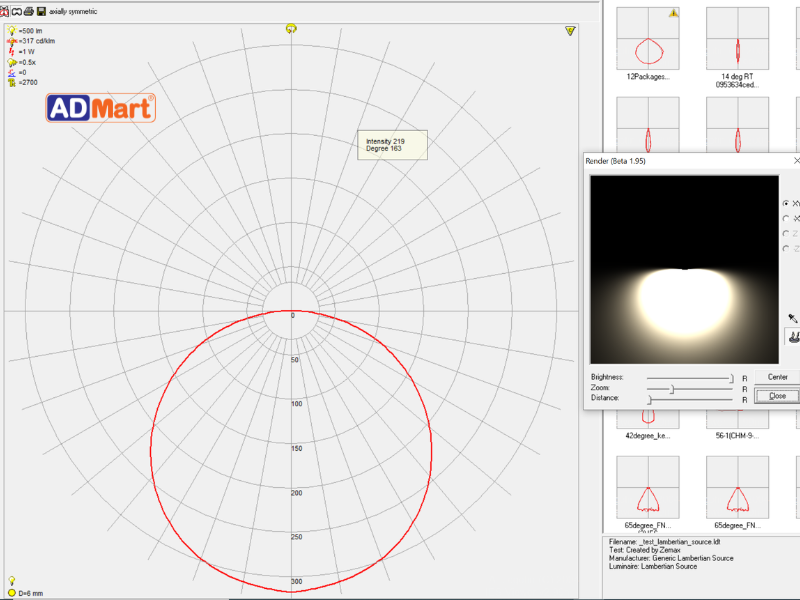The width and height of the screenshot is (800, 600).
Task: Click the scale icon beside 0.5x
Action: pyautogui.click(x=12, y=62)
